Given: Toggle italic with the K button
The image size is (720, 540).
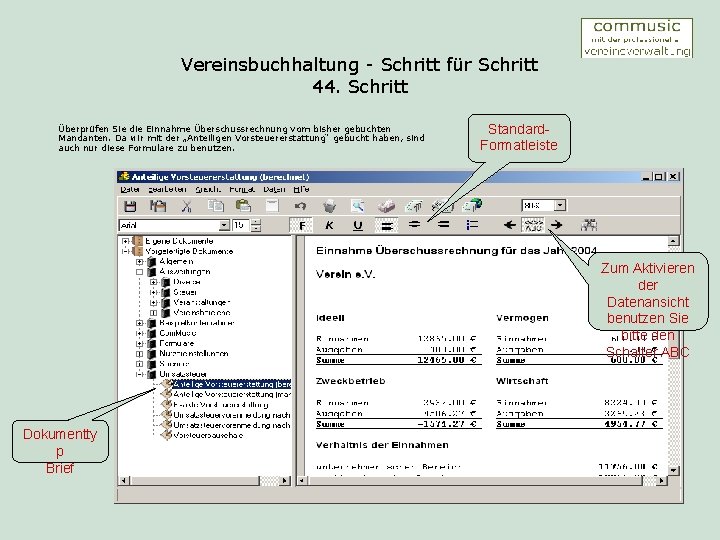Looking at the screenshot, I should pos(329,225).
